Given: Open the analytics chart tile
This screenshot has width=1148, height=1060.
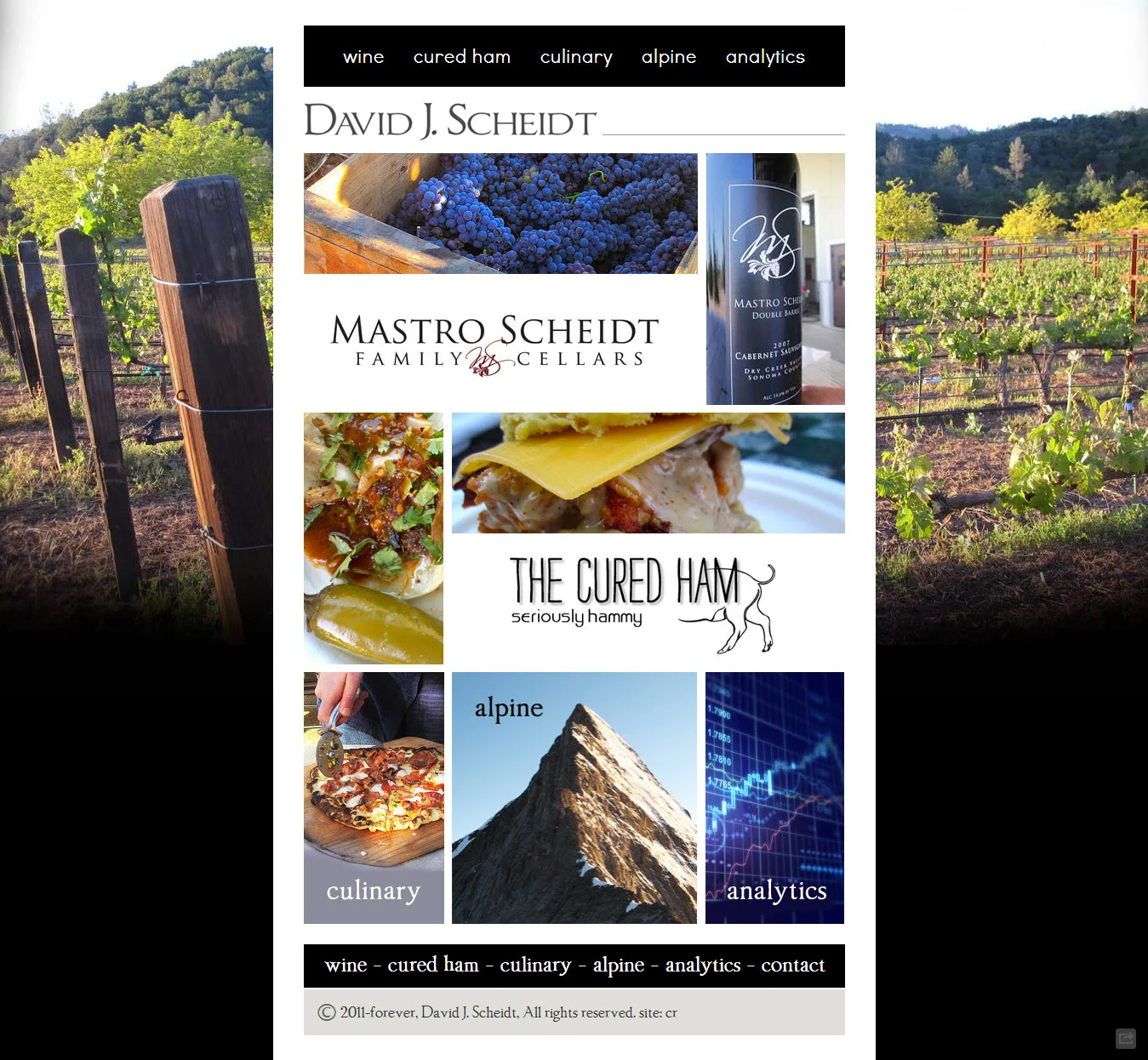Looking at the screenshot, I should pyautogui.click(x=774, y=798).
